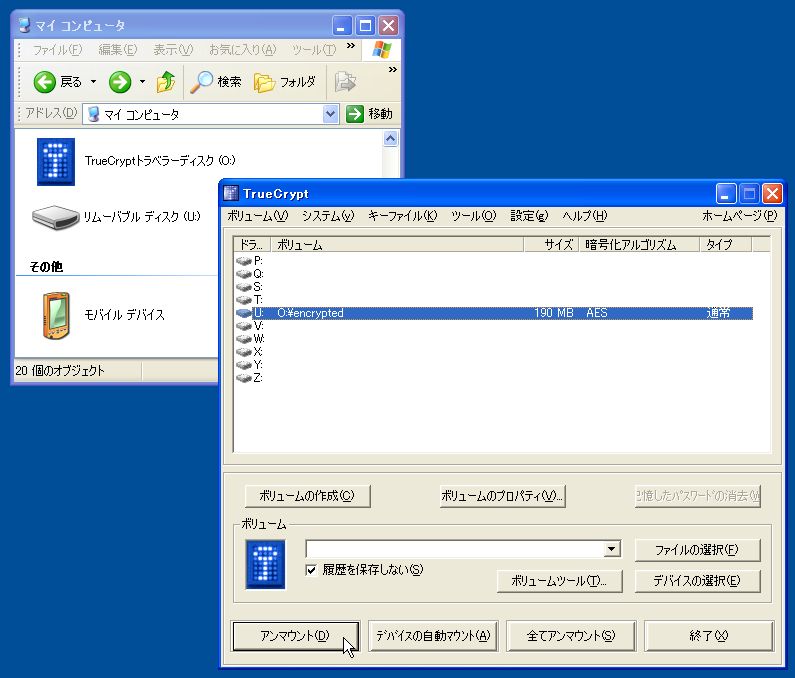
Task: Click the green Back arrow in Explorer
Action: pos(45,82)
